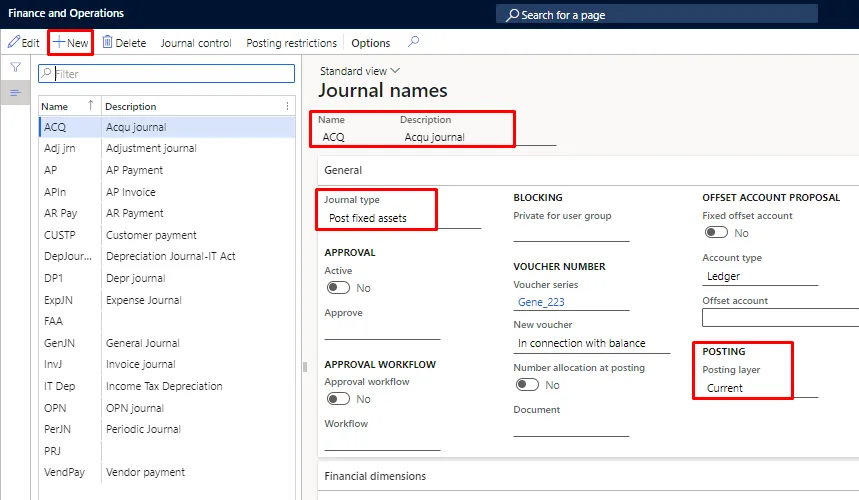Select the FAA row
The width and height of the screenshot is (859, 500).
click(x=167, y=321)
